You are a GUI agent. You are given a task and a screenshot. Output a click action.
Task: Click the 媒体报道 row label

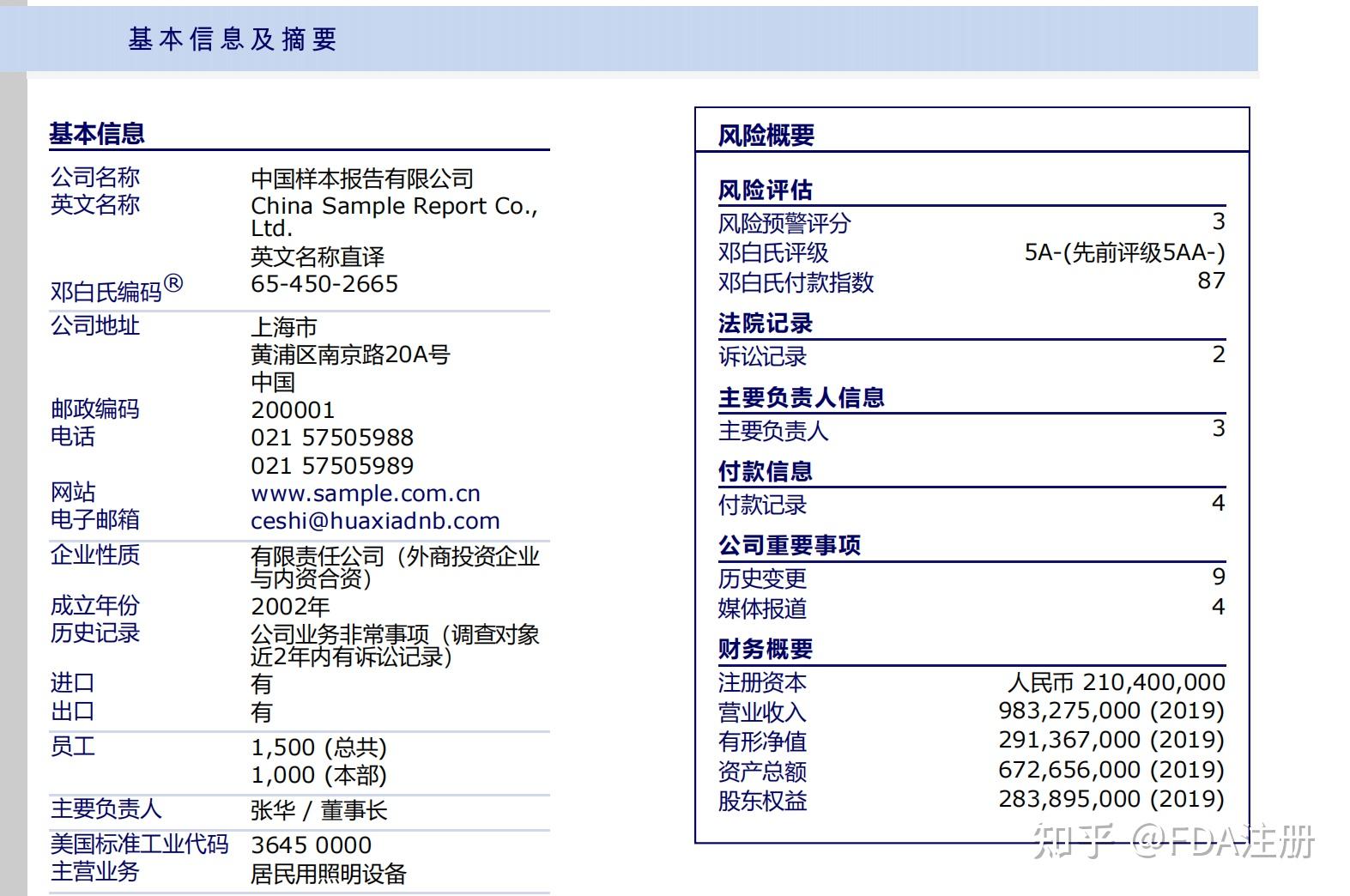click(763, 608)
